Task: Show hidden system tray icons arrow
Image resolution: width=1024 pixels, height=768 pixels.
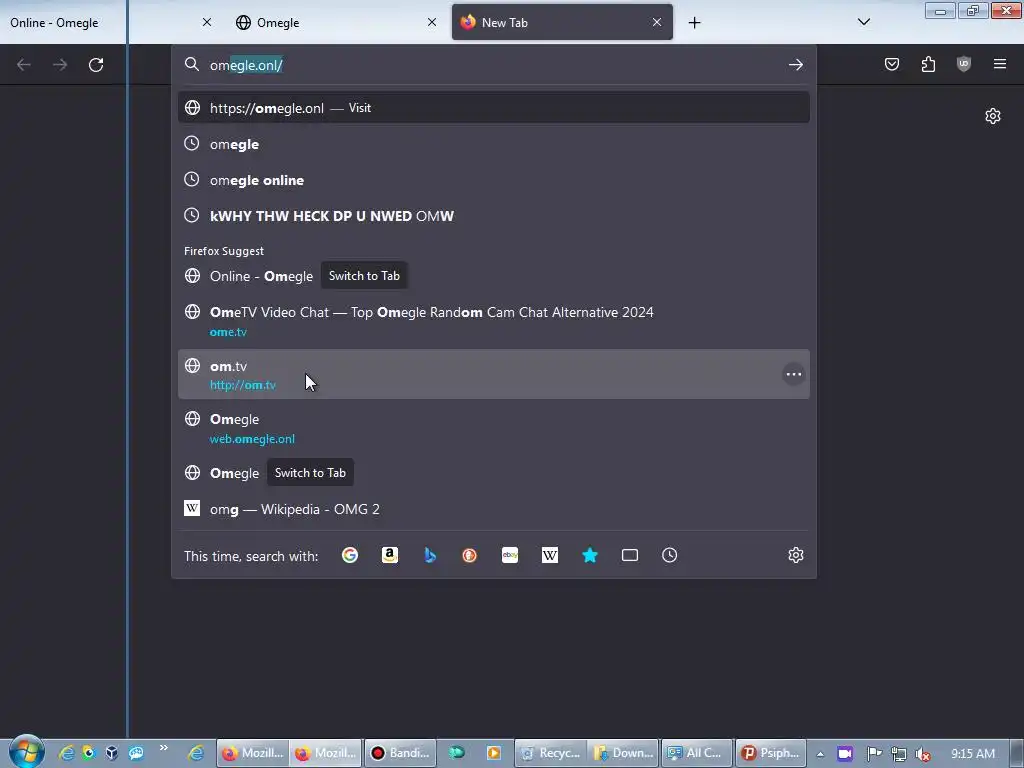Action: pos(820,754)
